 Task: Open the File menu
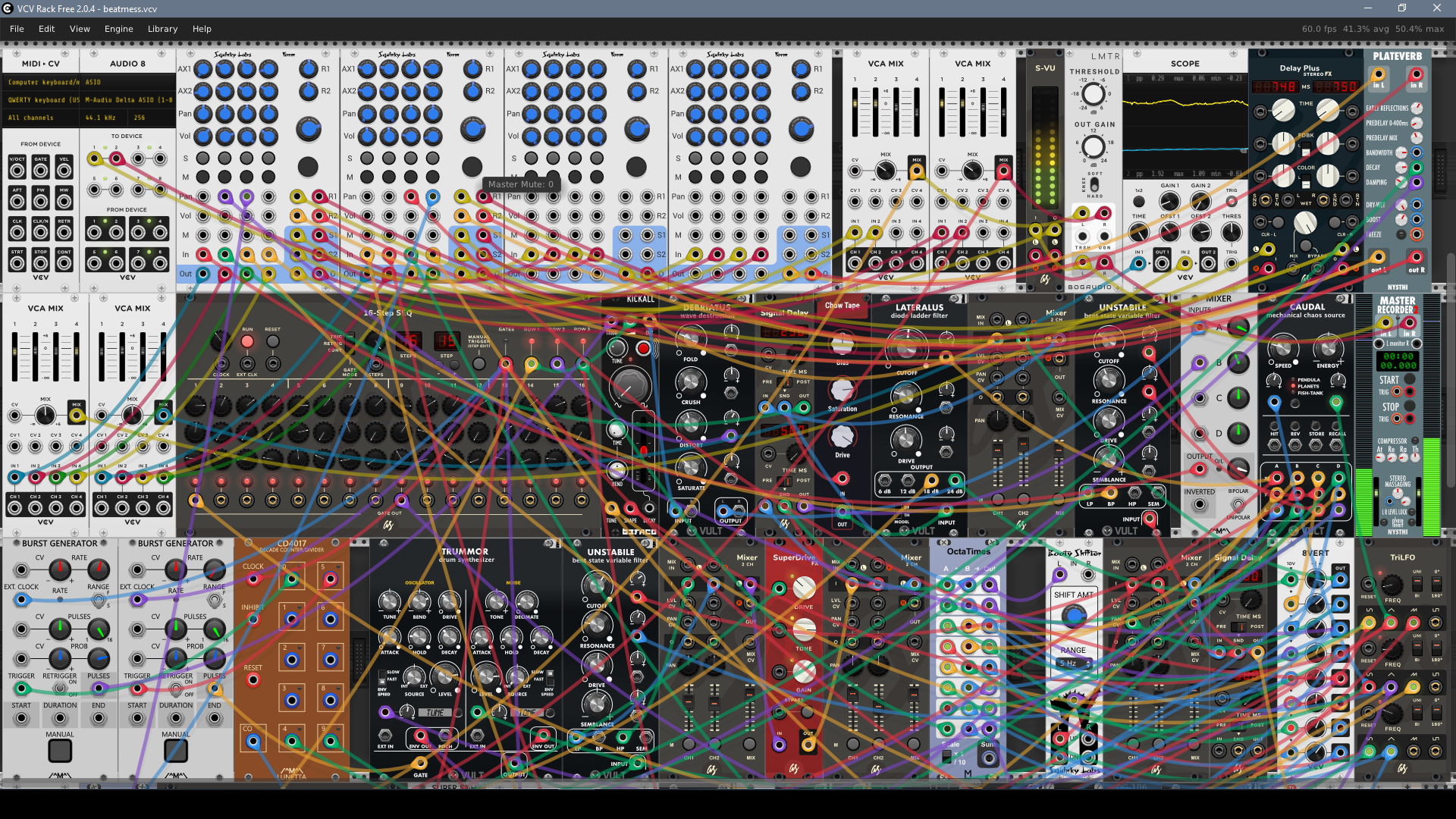click(17, 29)
